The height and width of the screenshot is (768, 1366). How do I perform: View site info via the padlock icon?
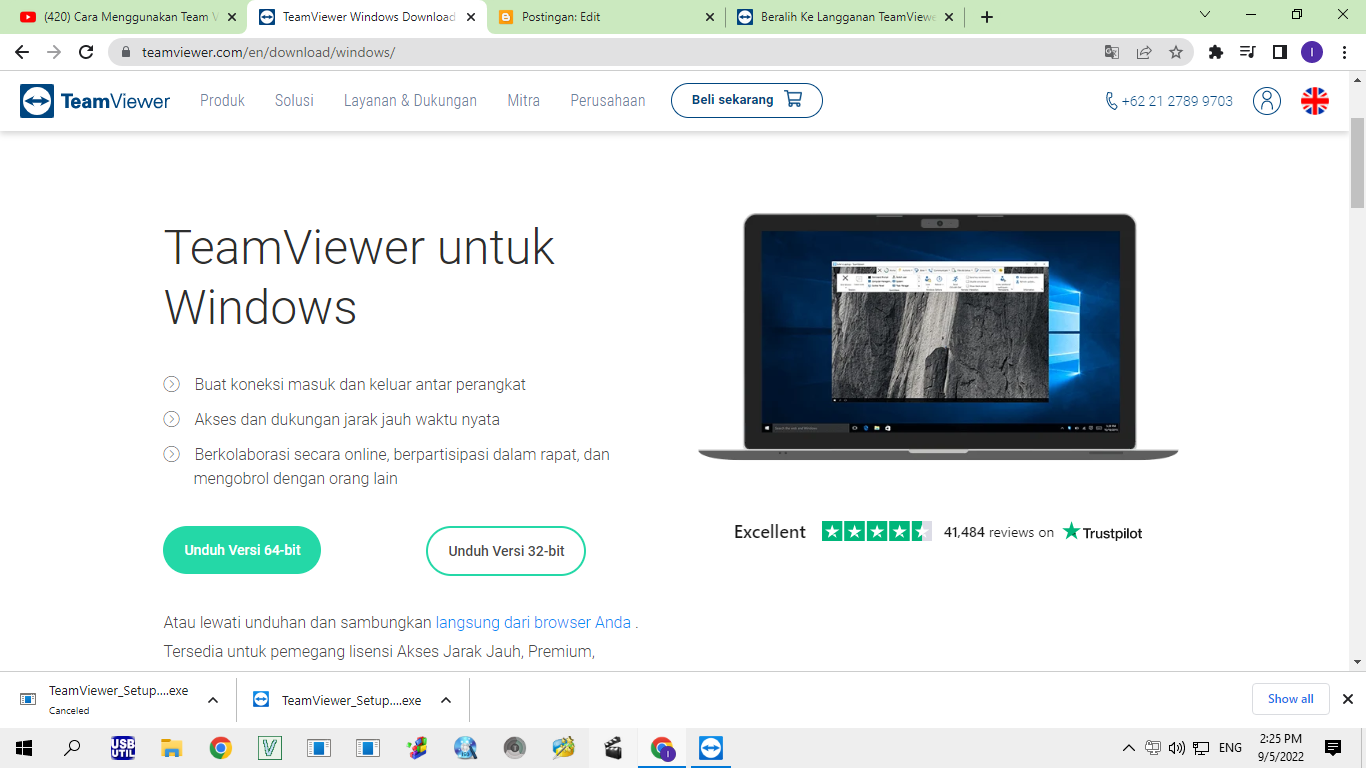click(126, 52)
